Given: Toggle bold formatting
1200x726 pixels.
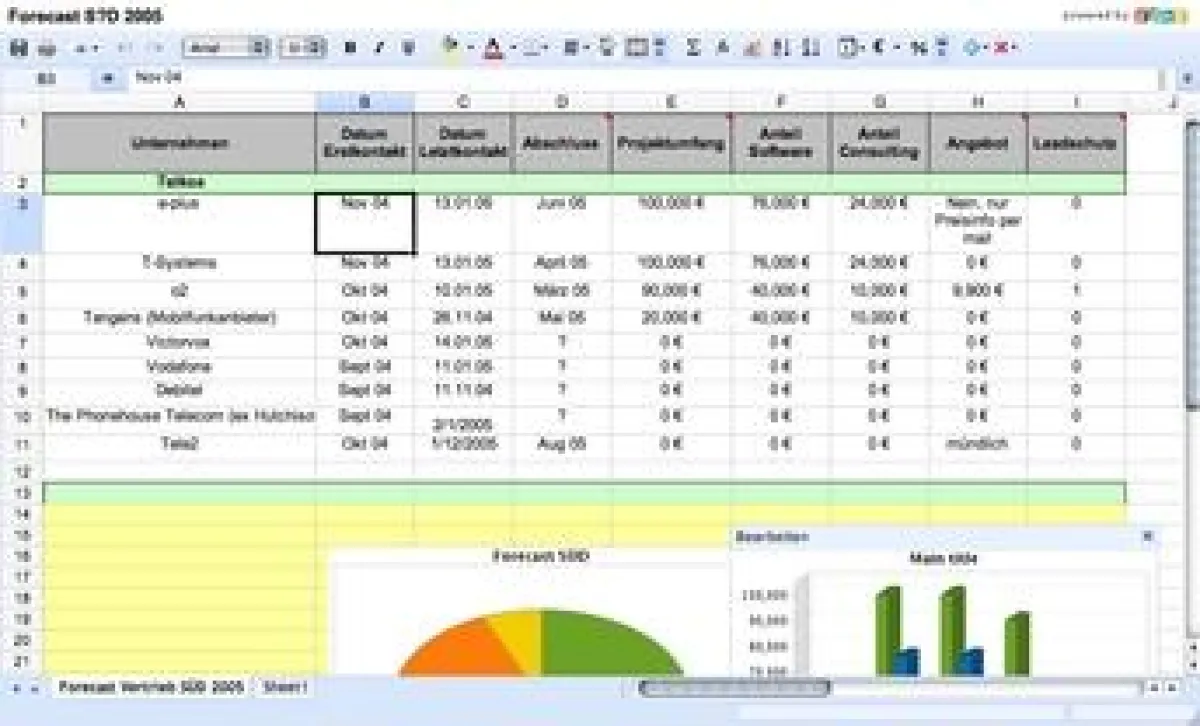Looking at the screenshot, I should (348, 46).
